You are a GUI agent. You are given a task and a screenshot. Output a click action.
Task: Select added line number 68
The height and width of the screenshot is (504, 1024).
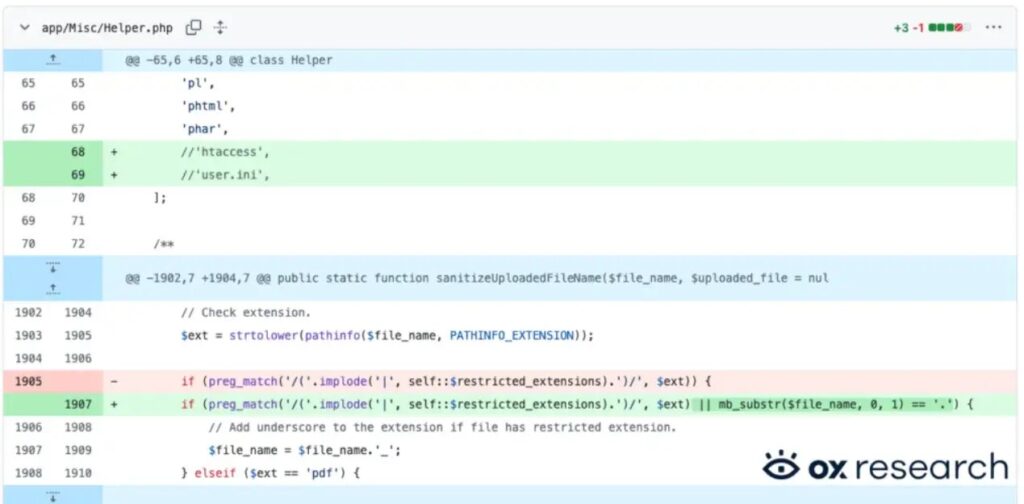click(x=78, y=152)
